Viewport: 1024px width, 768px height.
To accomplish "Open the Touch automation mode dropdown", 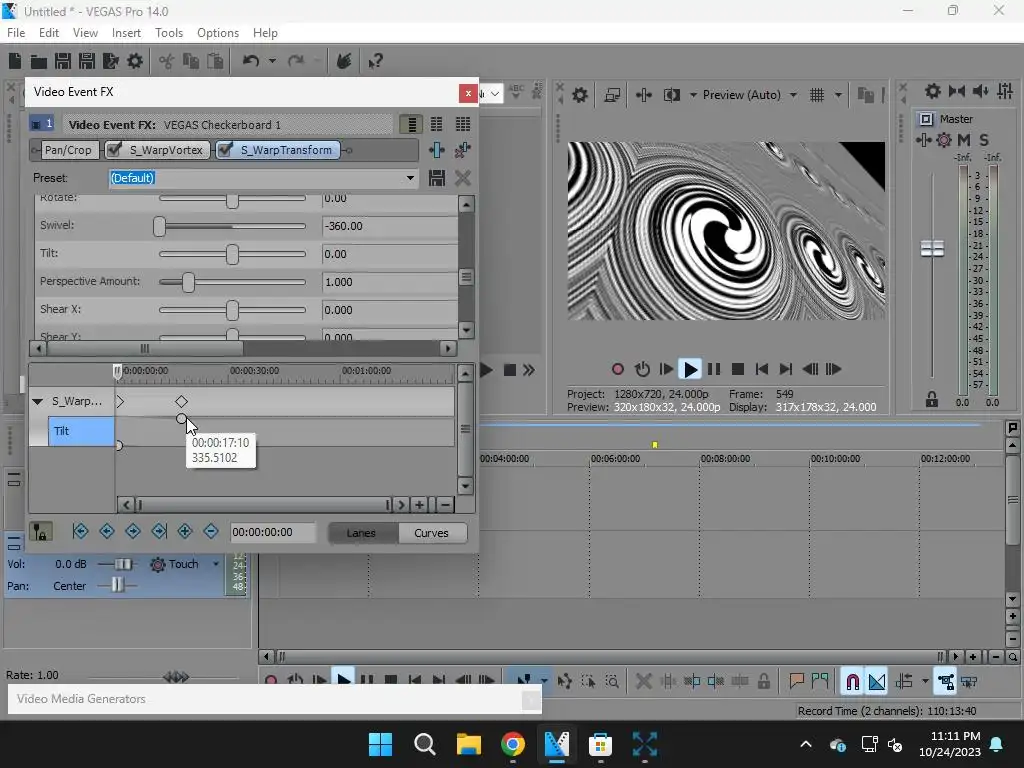I will [216, 564].
